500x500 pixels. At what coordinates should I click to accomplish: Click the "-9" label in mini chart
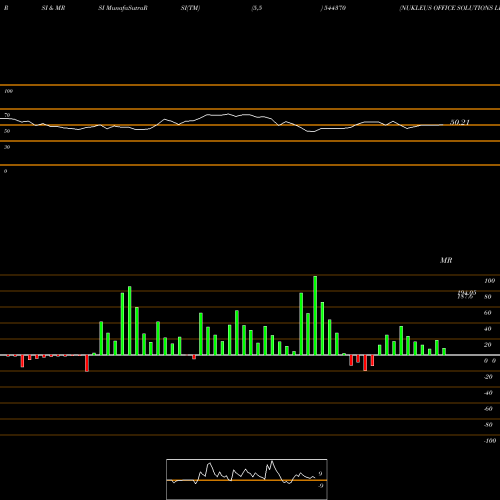coord(320,486)
